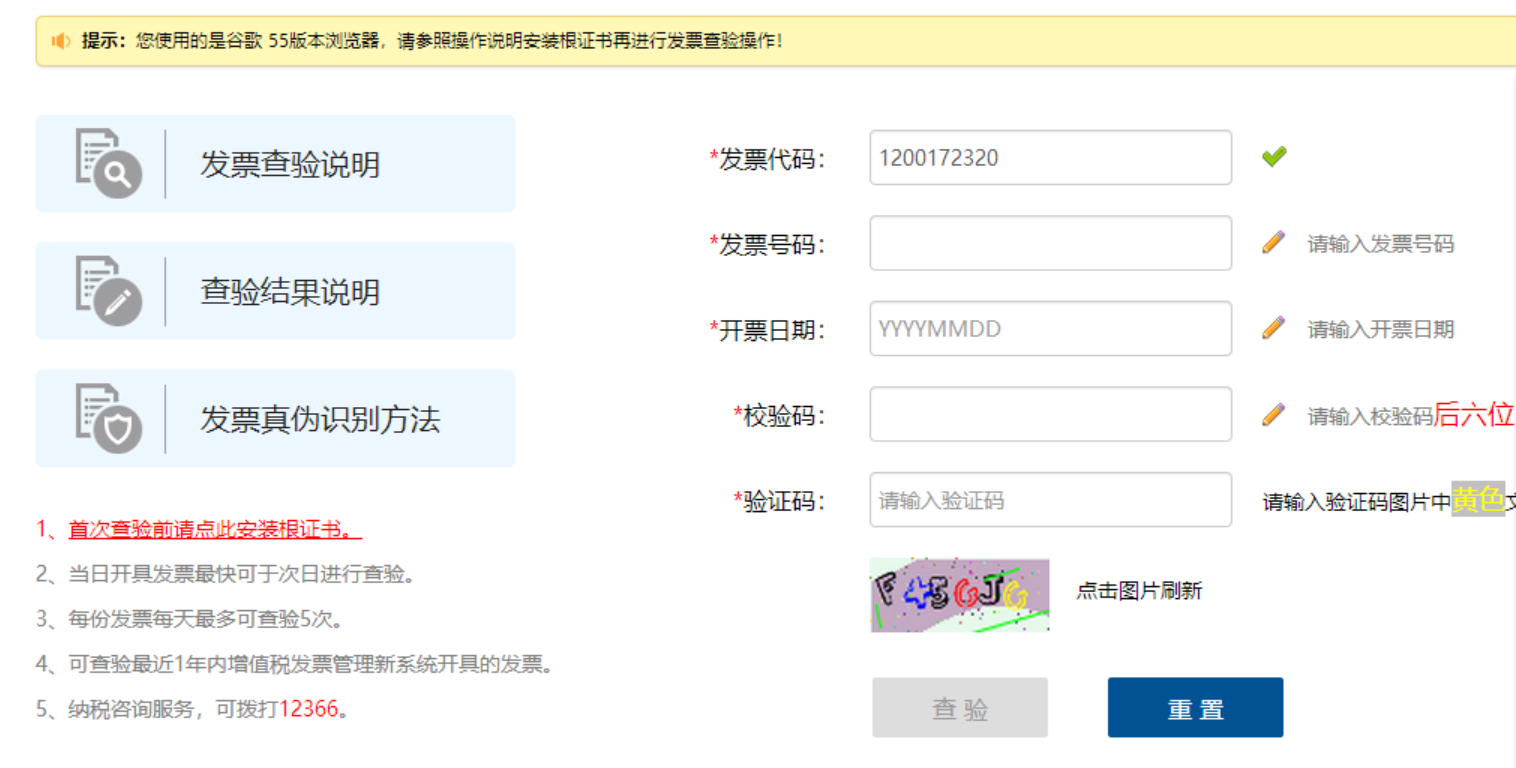Click the green checkmark beside 发票代码
This screenshot has height=768, width=1516.
point(1273,157)
